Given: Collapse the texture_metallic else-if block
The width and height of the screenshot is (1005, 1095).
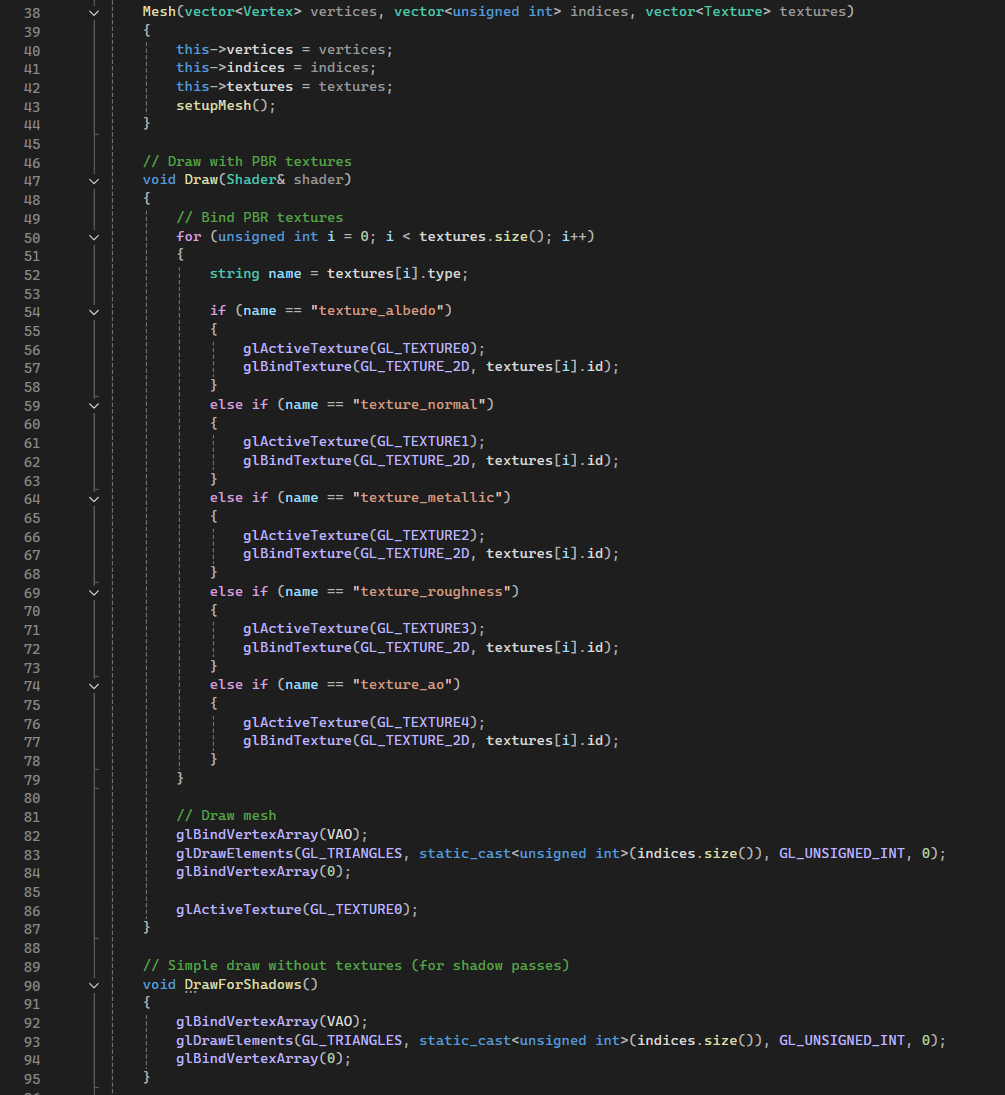Looking at the screenshot, I should [x=94, y=498].
